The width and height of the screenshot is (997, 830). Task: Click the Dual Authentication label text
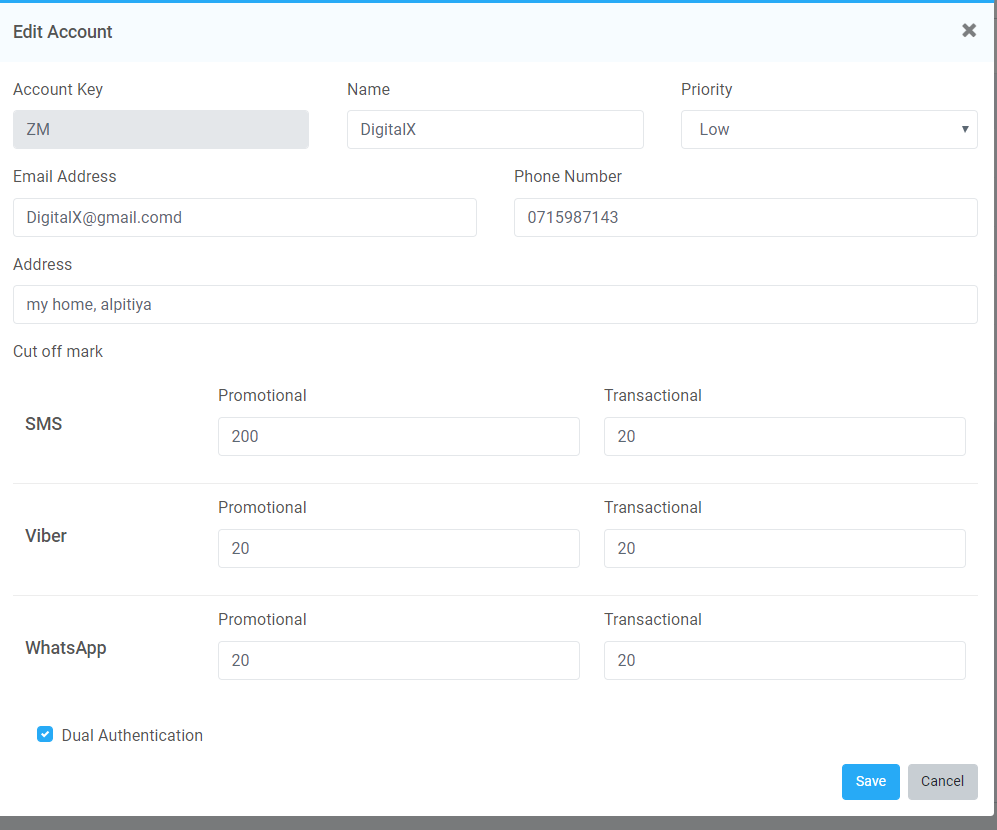click(132, 736)
